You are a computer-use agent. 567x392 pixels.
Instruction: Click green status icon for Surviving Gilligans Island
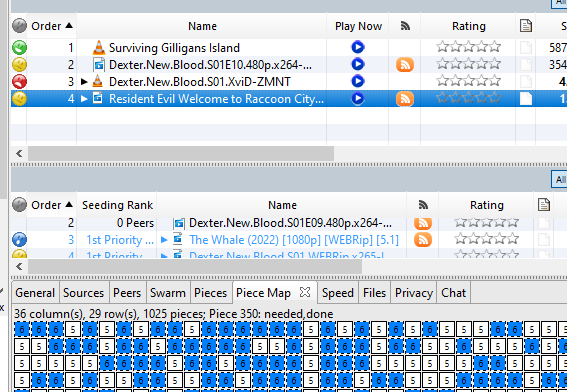[19, 47]
